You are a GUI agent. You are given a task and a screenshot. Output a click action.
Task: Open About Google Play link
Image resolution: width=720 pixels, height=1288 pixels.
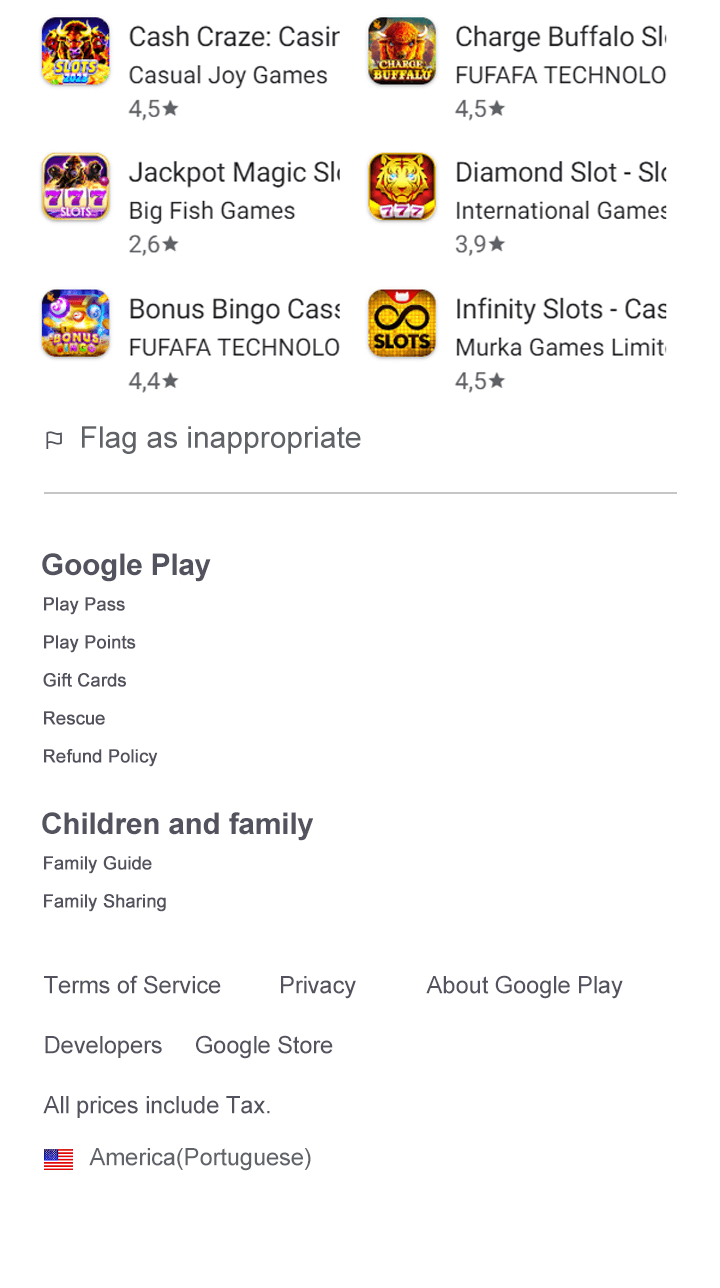(x=524, y=985)
